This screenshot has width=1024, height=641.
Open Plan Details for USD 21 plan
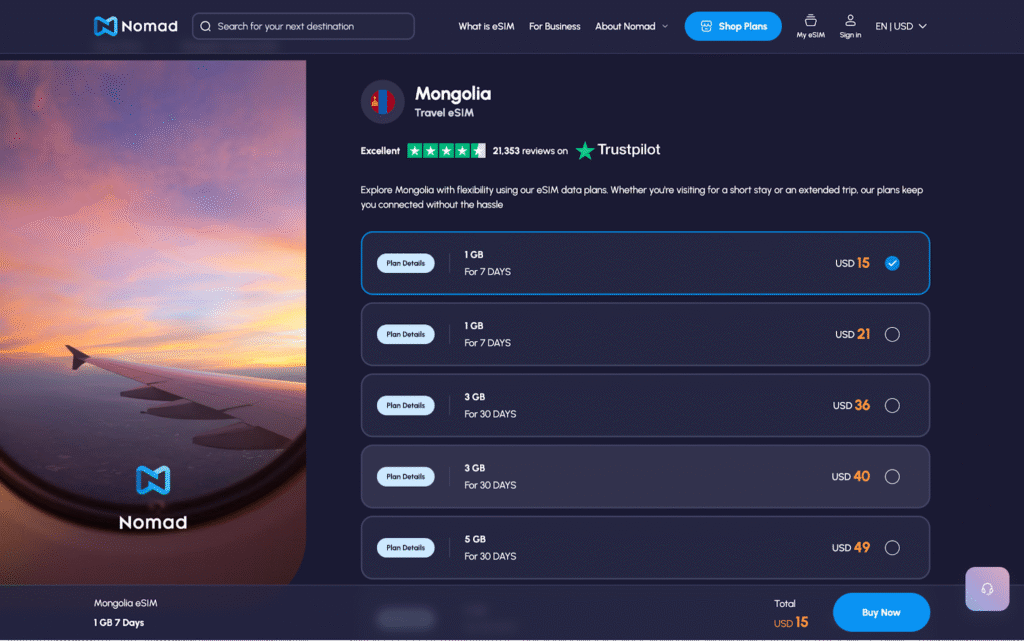[x=406, y=334]
